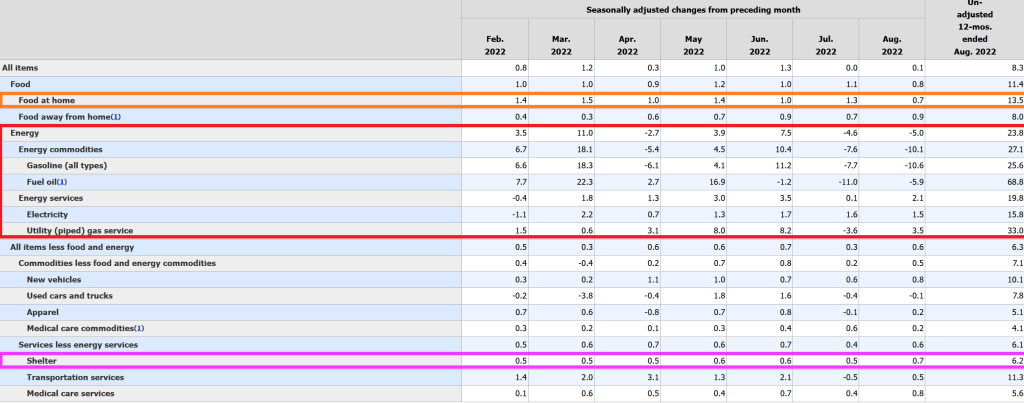Select the Aug. 2022 monthly column header

click(x=892, y=44)
